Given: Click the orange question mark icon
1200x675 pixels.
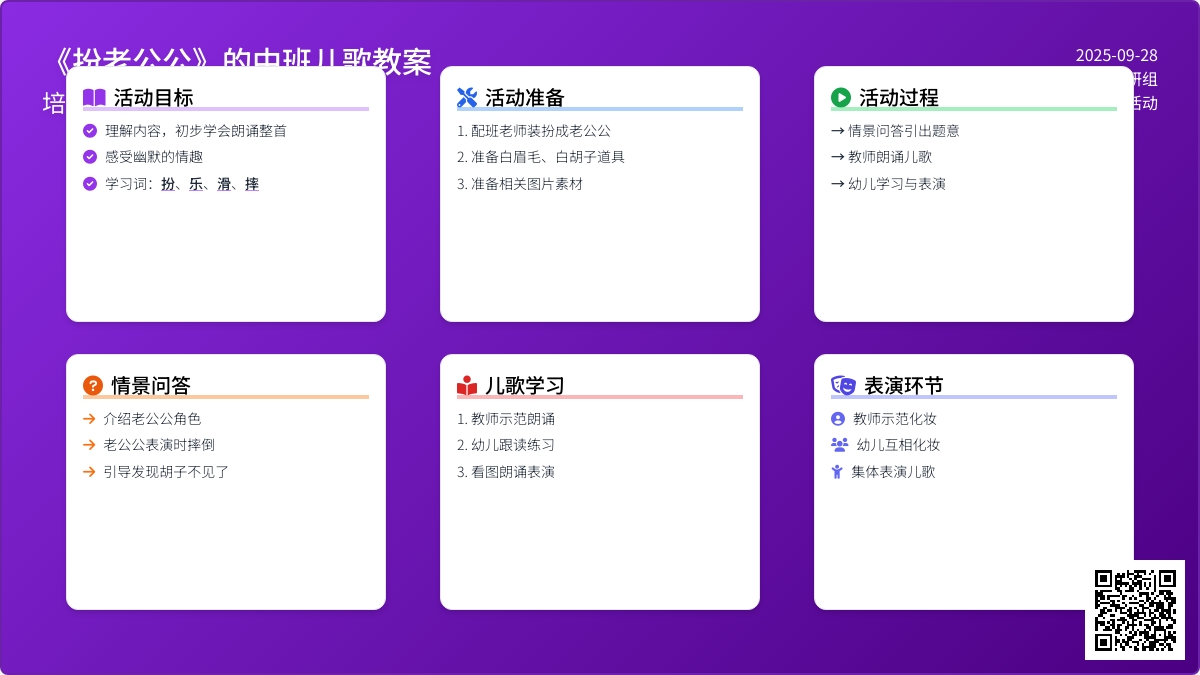Looking at the screenshot, I should click(93, 386).
